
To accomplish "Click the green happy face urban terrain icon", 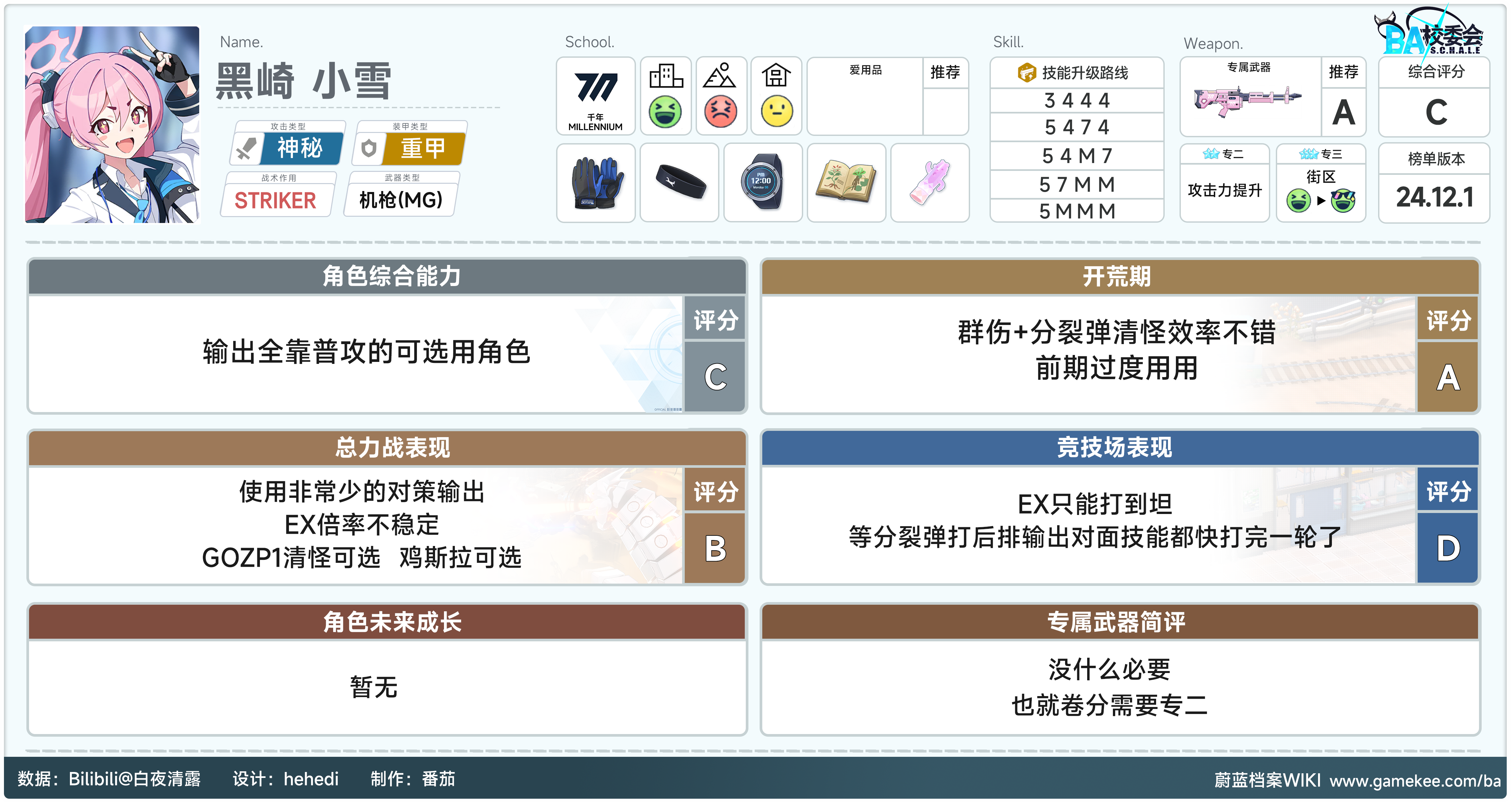I will point(665,112).
